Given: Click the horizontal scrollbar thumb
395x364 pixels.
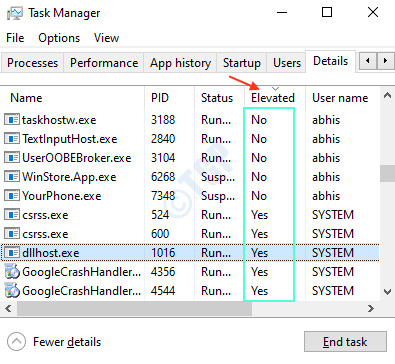Looking at the screenshot, I should pos(134,309).
